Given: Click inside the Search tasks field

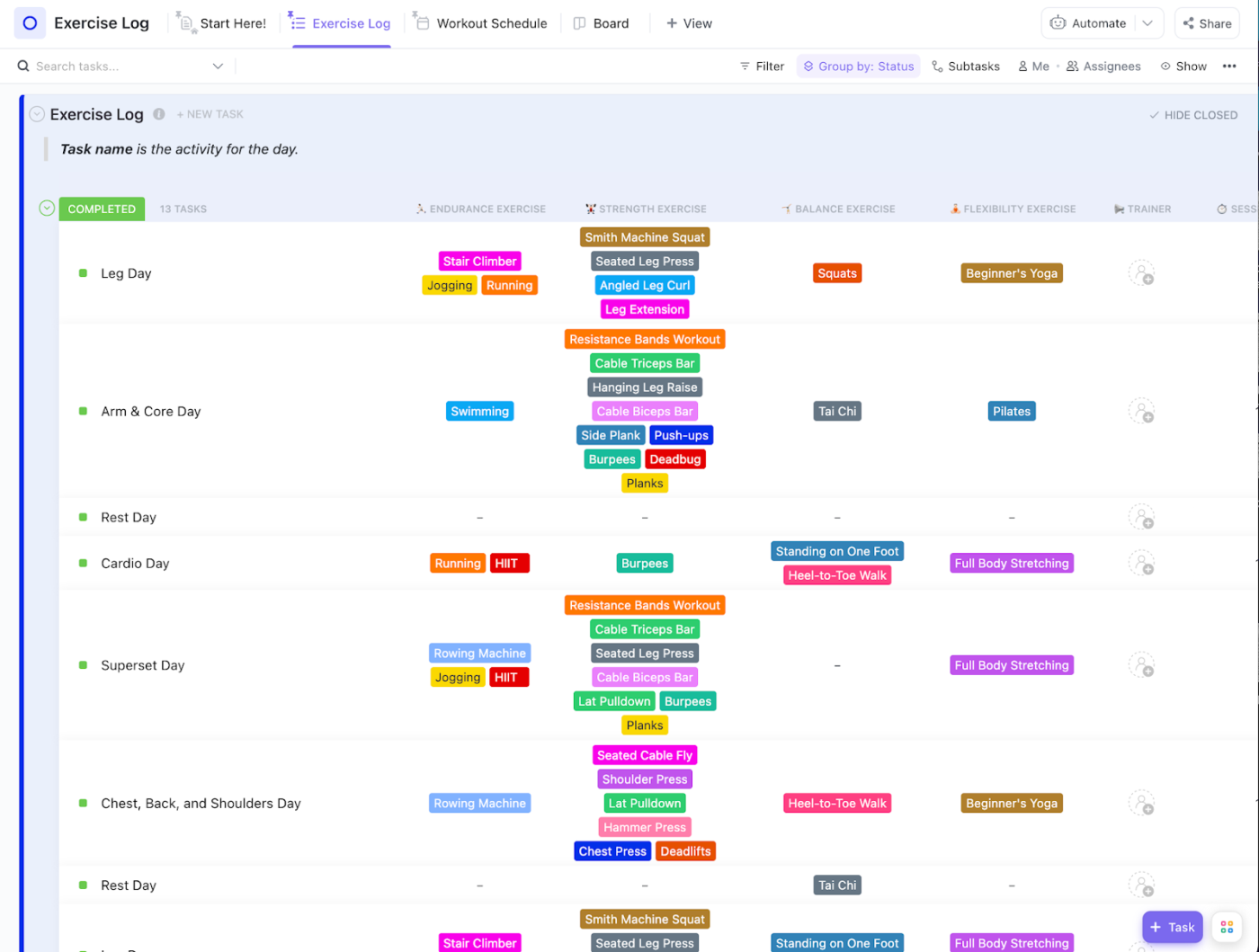Looking at the screenshot, I should (108, 66).
